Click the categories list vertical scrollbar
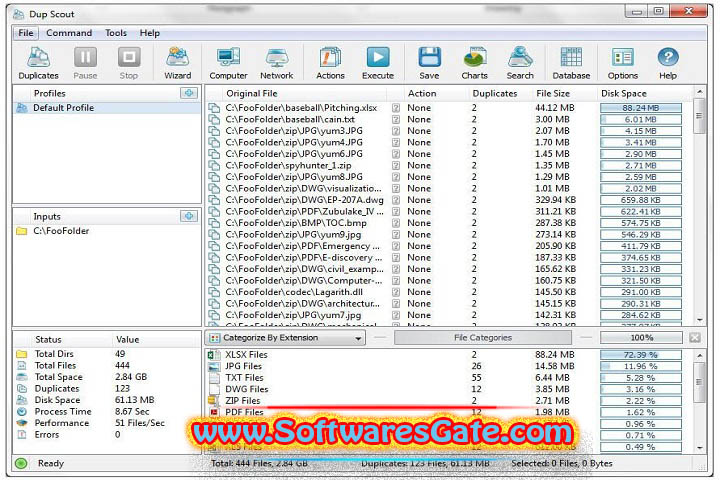This screenshot has width=720, height=480. [699, 382]
